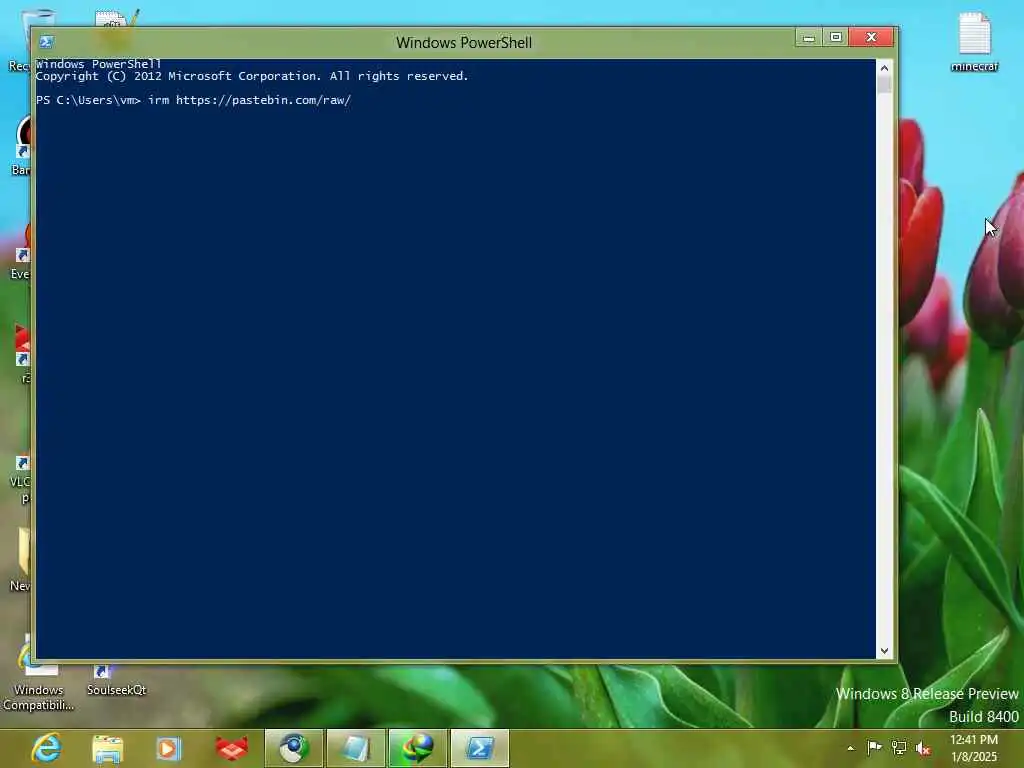Screen dimensions: 1024x768
Task: Click the Windows PowerShell title bar text
Action: 464,42
